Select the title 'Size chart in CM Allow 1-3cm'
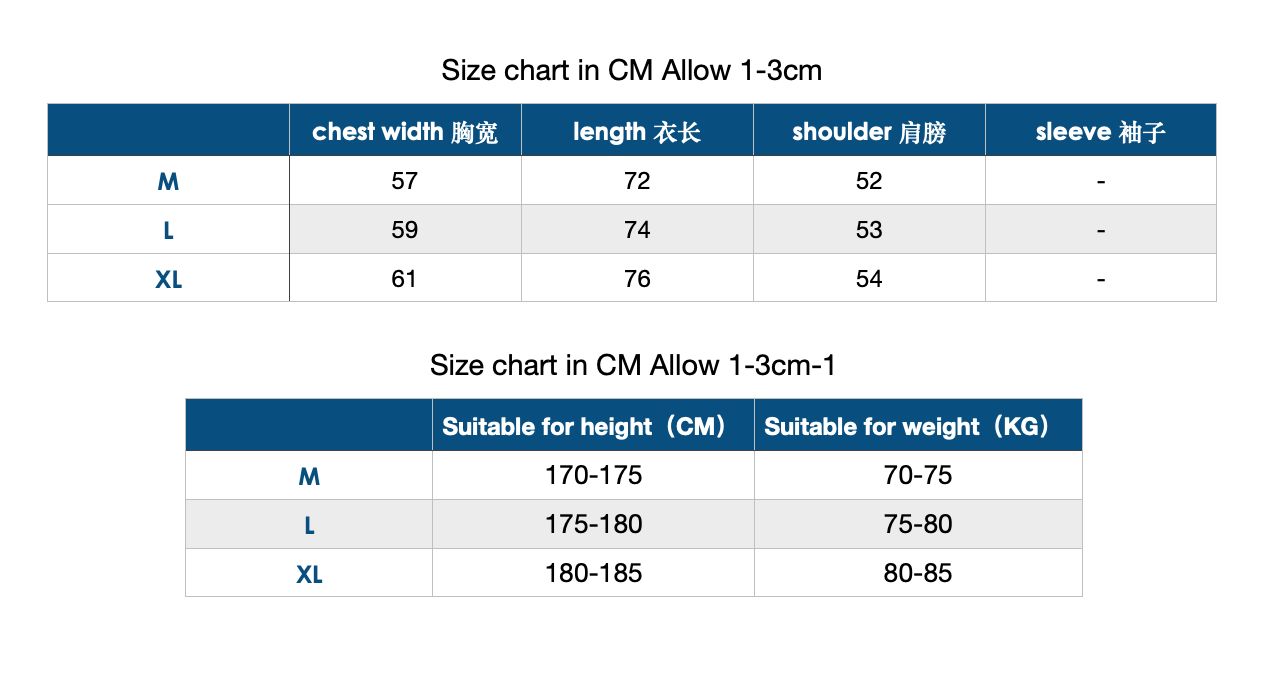This screenshot has width=1284, height=690. pos(632,70)
